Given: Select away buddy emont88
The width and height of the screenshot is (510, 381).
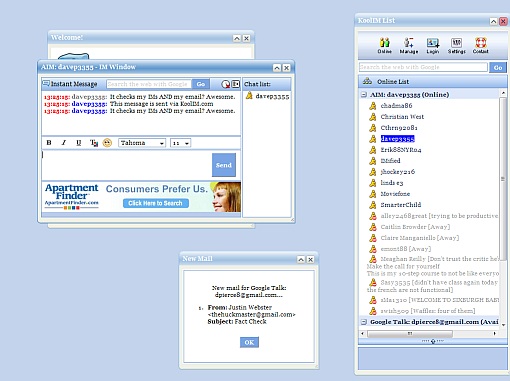Looking at the screenshot, I should click(406, 249).
